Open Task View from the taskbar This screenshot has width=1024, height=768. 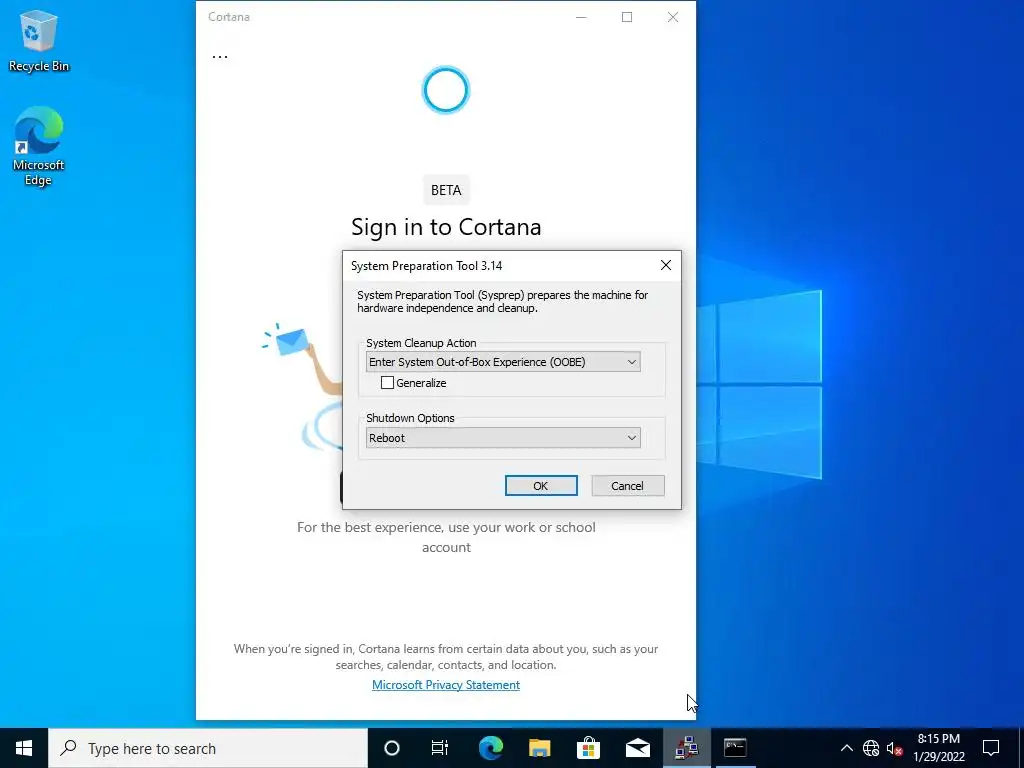440,748
